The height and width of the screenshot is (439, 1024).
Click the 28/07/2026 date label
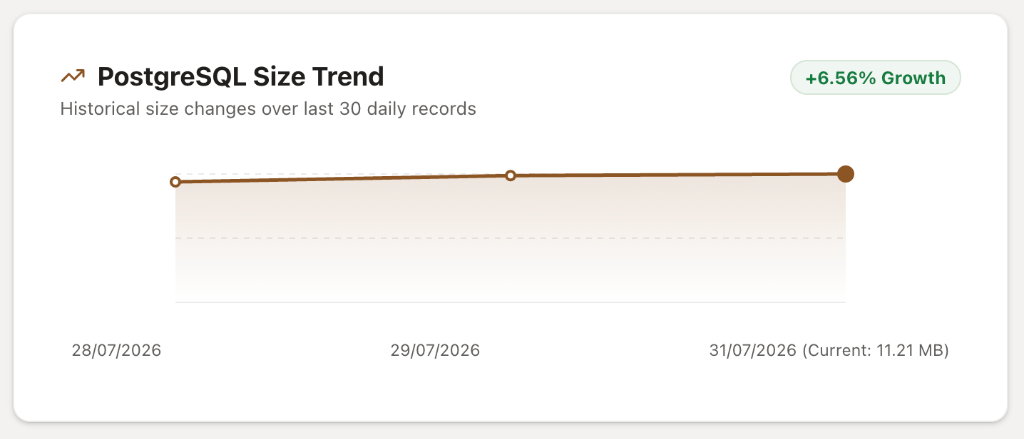pyautogui.click(x=116, y=350)
